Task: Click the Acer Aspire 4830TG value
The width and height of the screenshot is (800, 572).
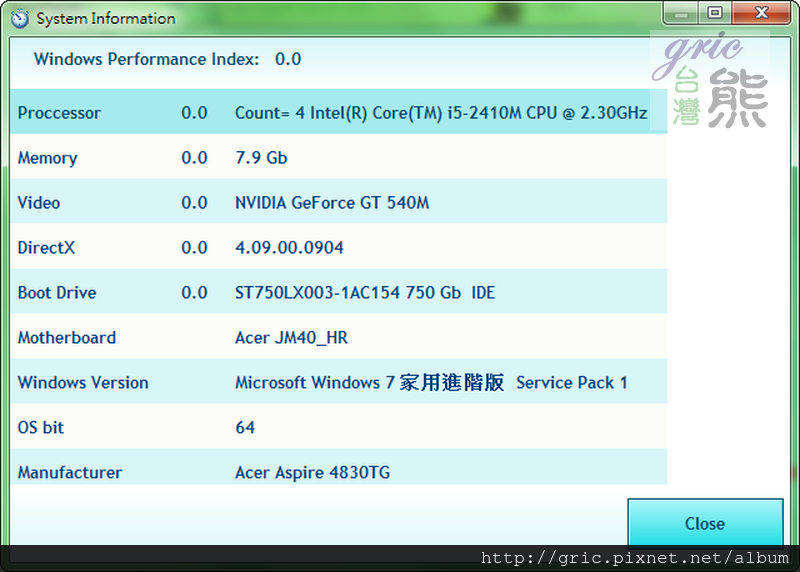Action: pos(312,472)
